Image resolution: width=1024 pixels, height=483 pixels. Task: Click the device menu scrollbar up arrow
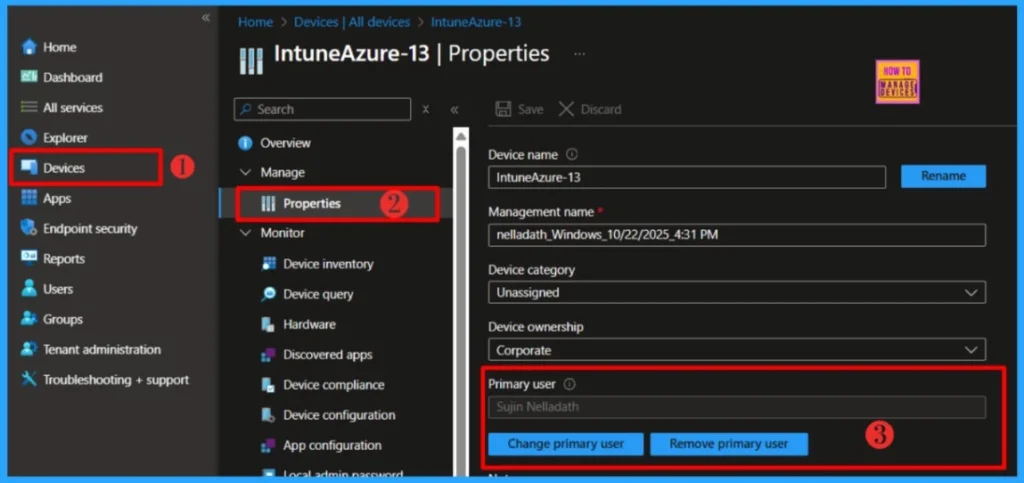click(460, 136)
